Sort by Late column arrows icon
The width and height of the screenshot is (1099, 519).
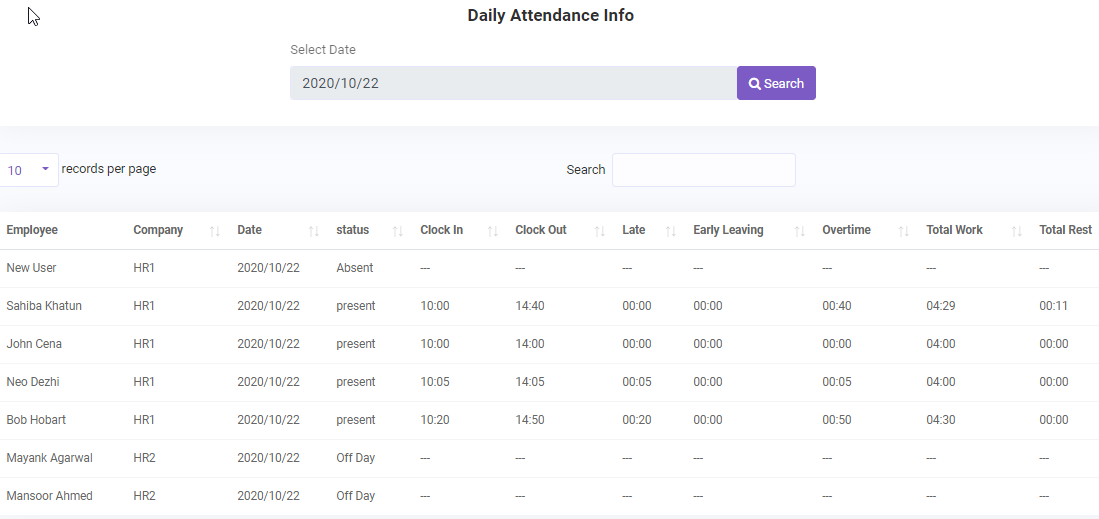tap(671, 231)
